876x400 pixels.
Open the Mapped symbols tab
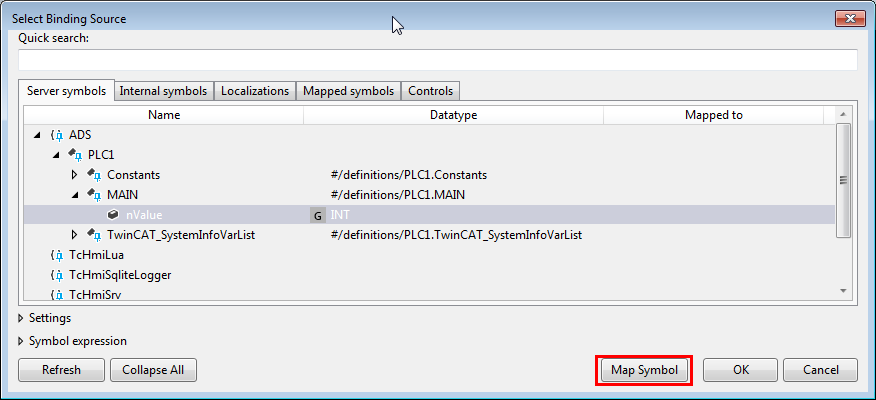349,91
